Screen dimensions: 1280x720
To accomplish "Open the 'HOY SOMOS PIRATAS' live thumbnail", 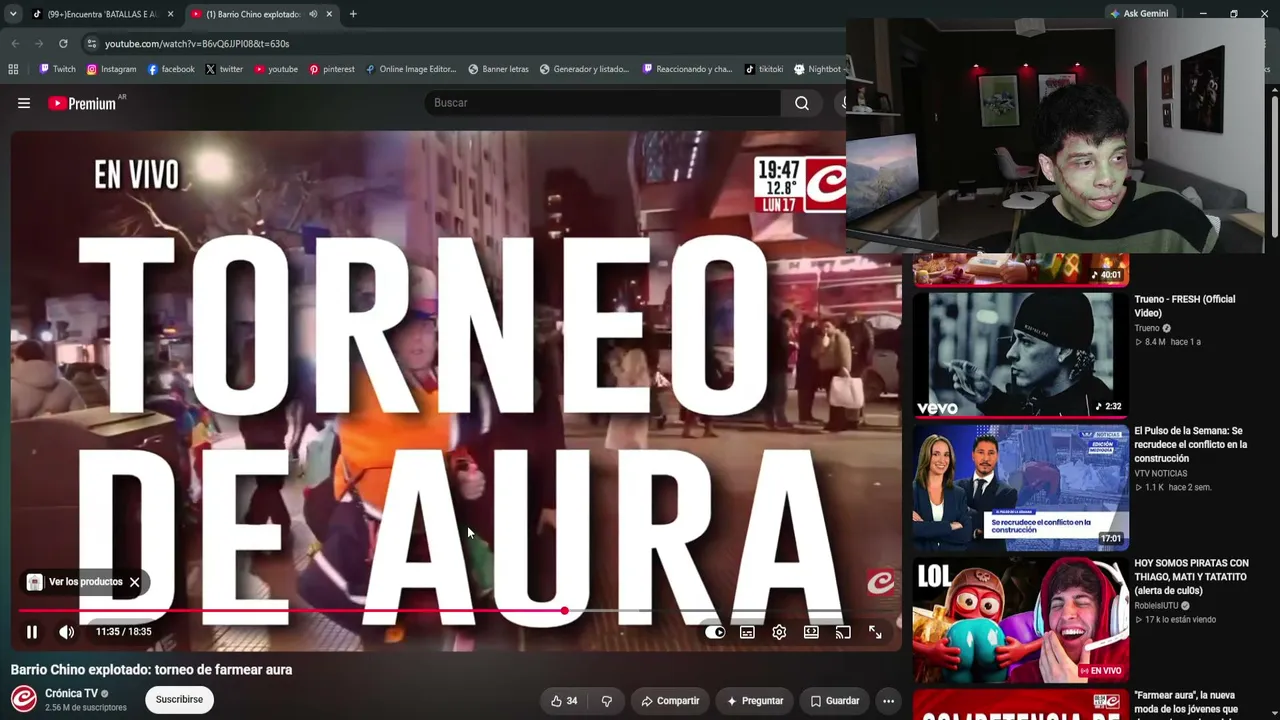I will coord(1021,620).
